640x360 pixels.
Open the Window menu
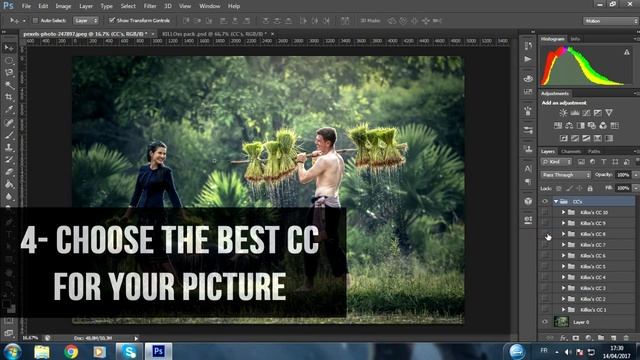pyautogui.click(x=210, y=6)
